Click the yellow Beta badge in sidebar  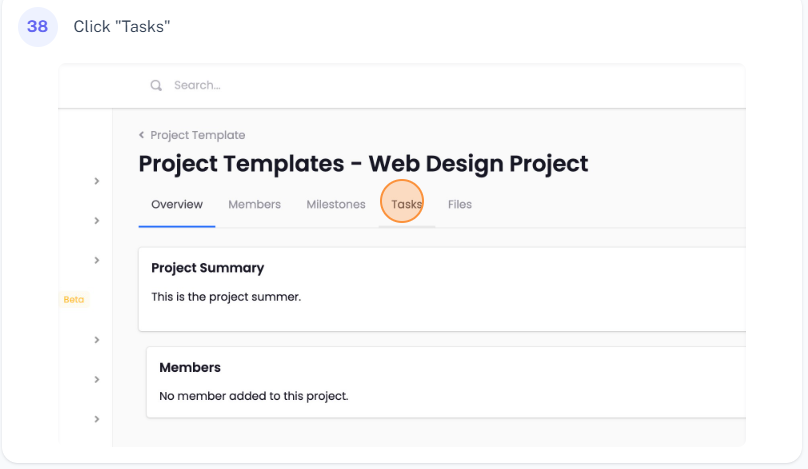point(74,299)
